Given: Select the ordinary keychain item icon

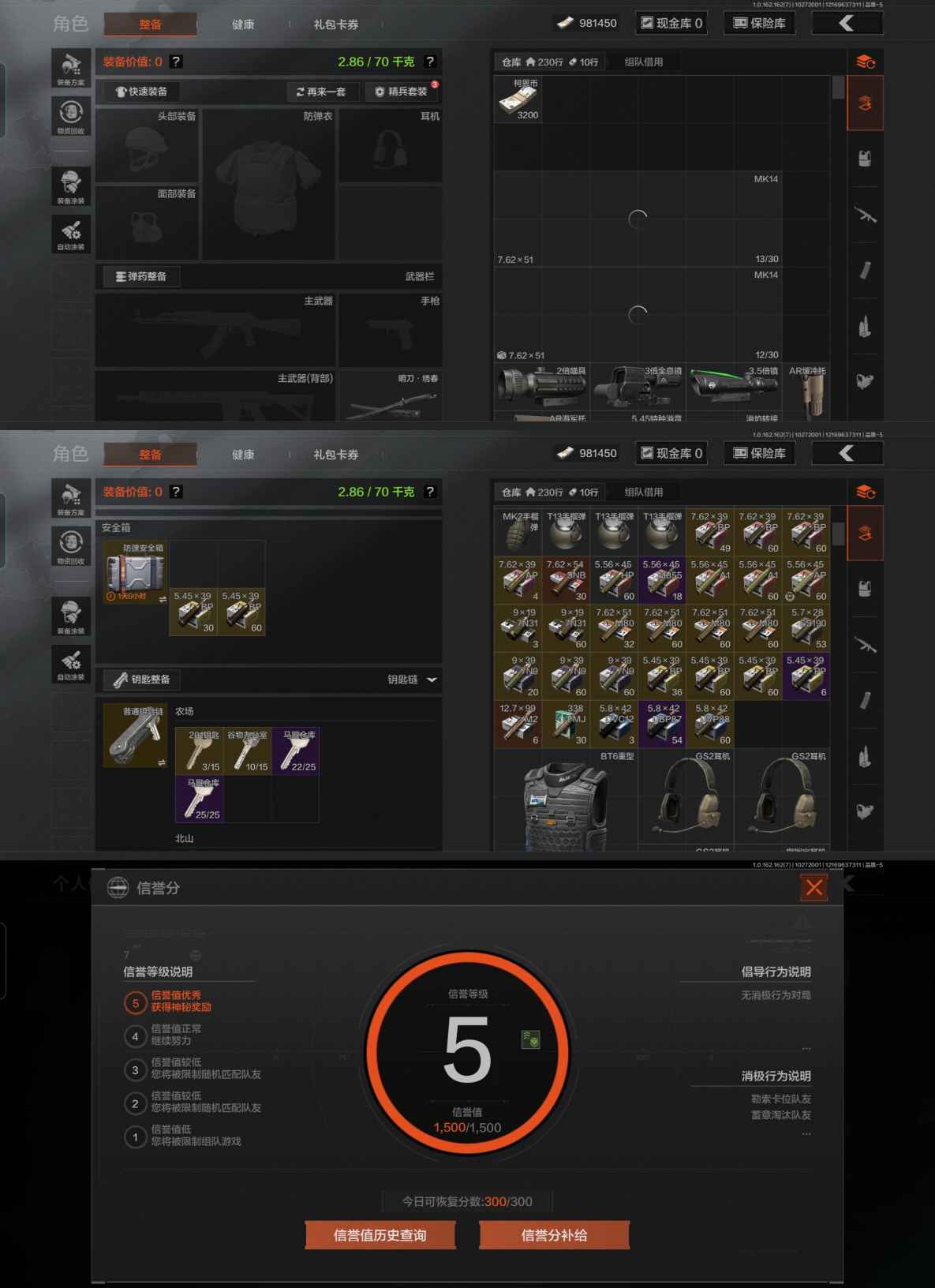Looking at the screenshot, I should click(x=135, y=735).
